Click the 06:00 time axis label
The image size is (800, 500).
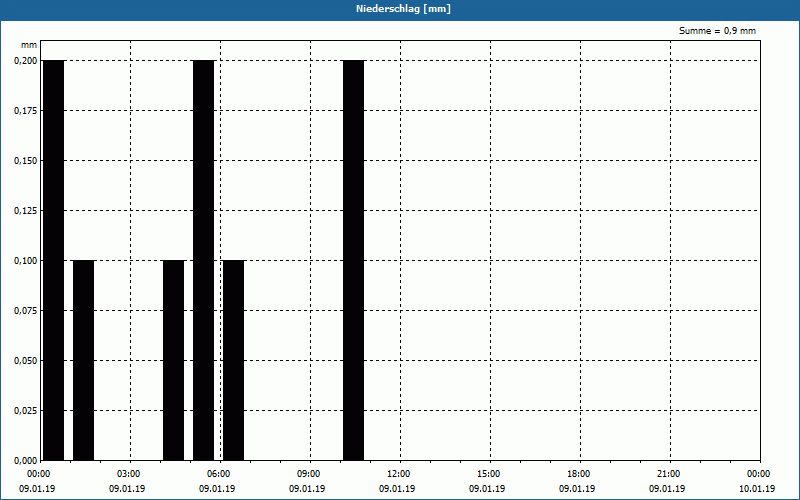coord(218,474)
